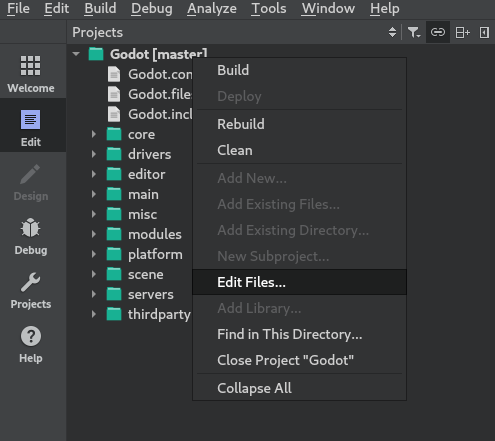This screenshot has width=495, height=441.
Task: Expand the drivers folder
Action: [x=94, y=154]
